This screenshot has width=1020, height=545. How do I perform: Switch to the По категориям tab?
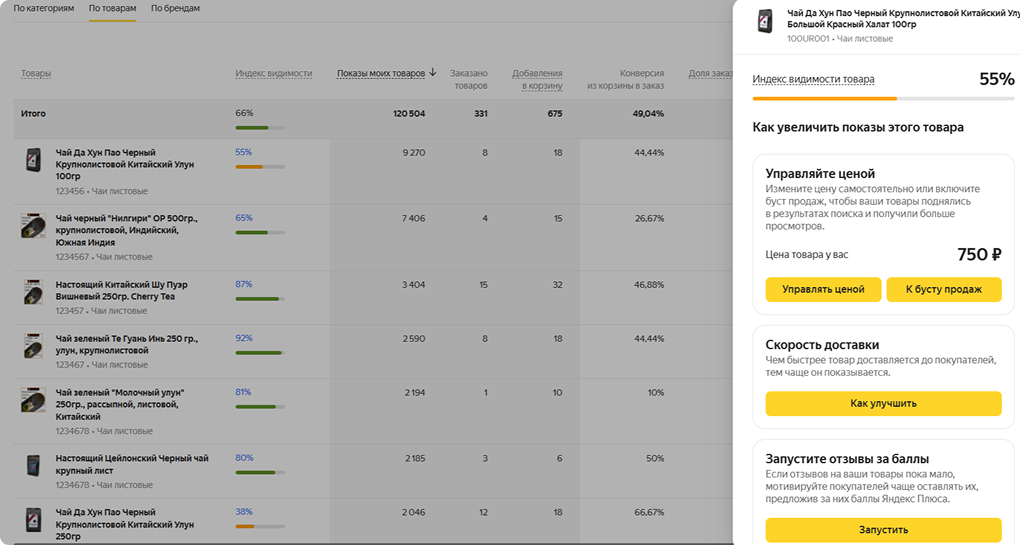click(x=44, y=9)
